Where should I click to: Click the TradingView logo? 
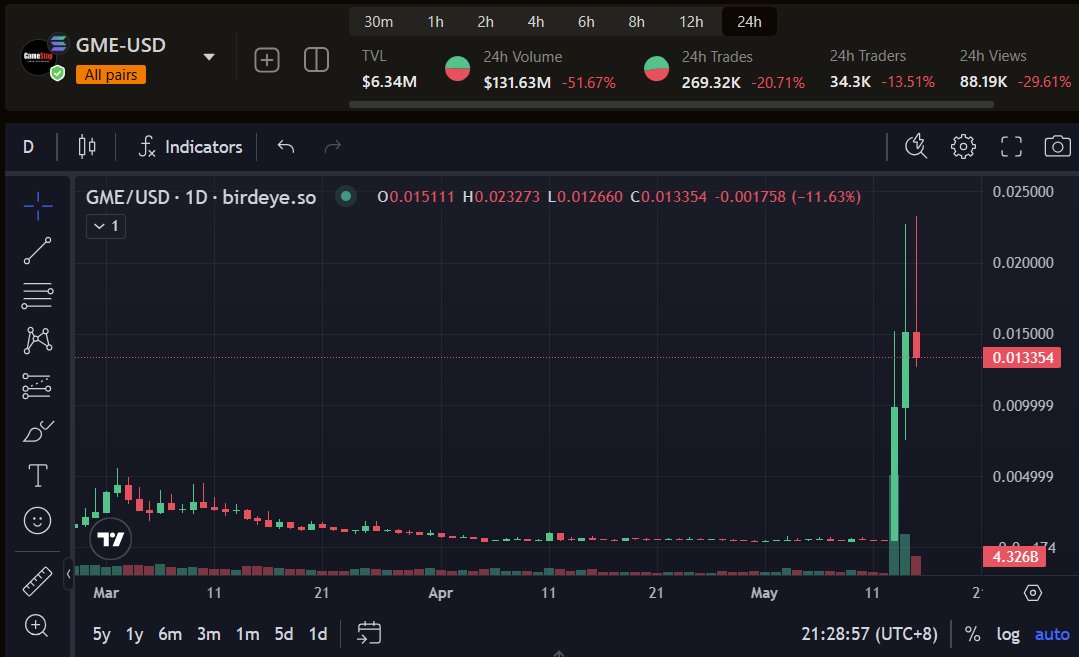click(x=111, y=539)
